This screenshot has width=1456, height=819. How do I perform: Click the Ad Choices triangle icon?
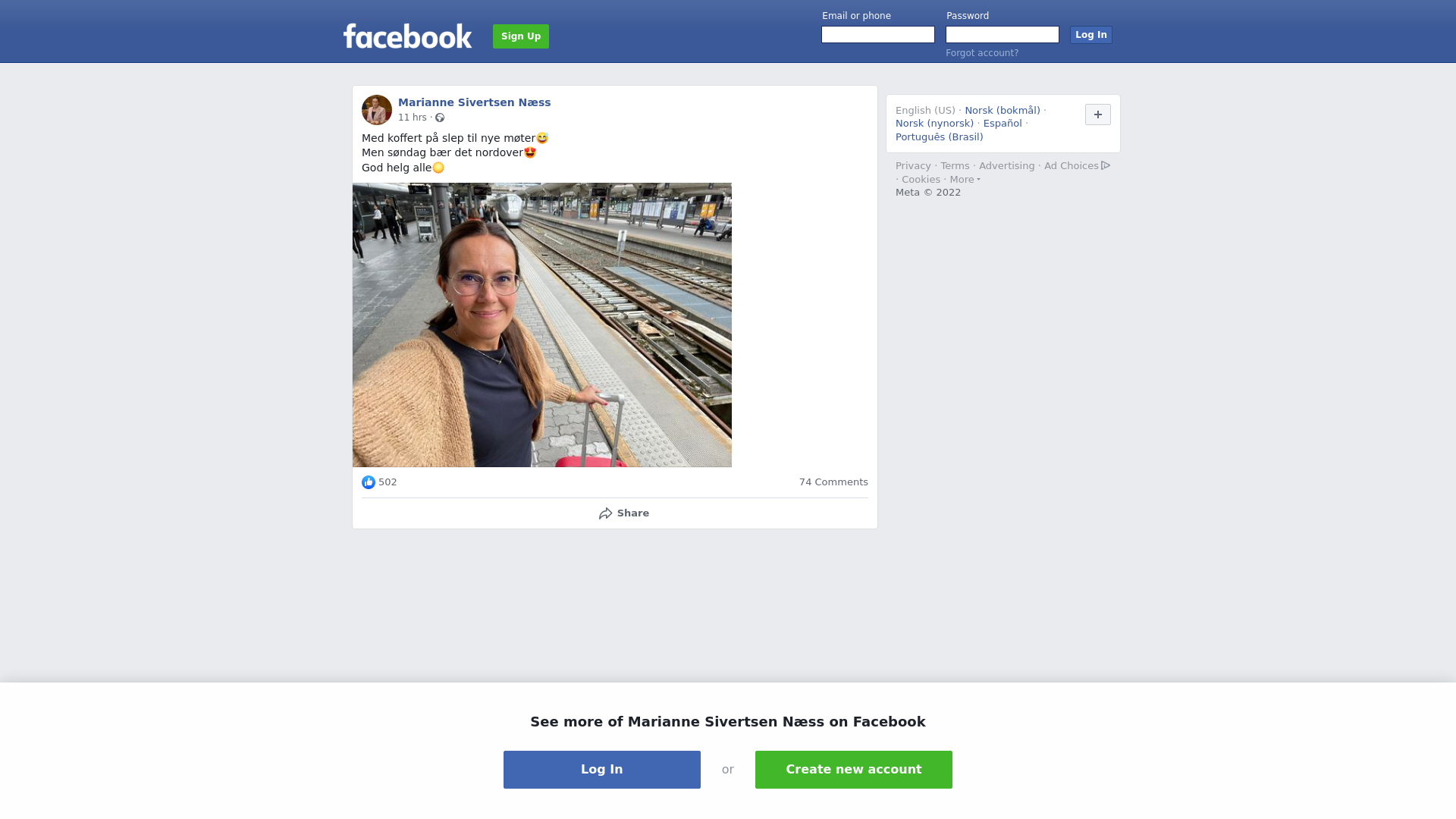point(1106,165)
